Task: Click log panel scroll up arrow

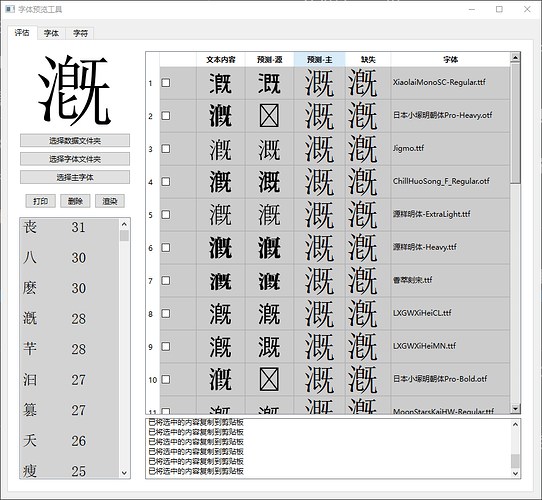Action: click(x=515, y=424)
